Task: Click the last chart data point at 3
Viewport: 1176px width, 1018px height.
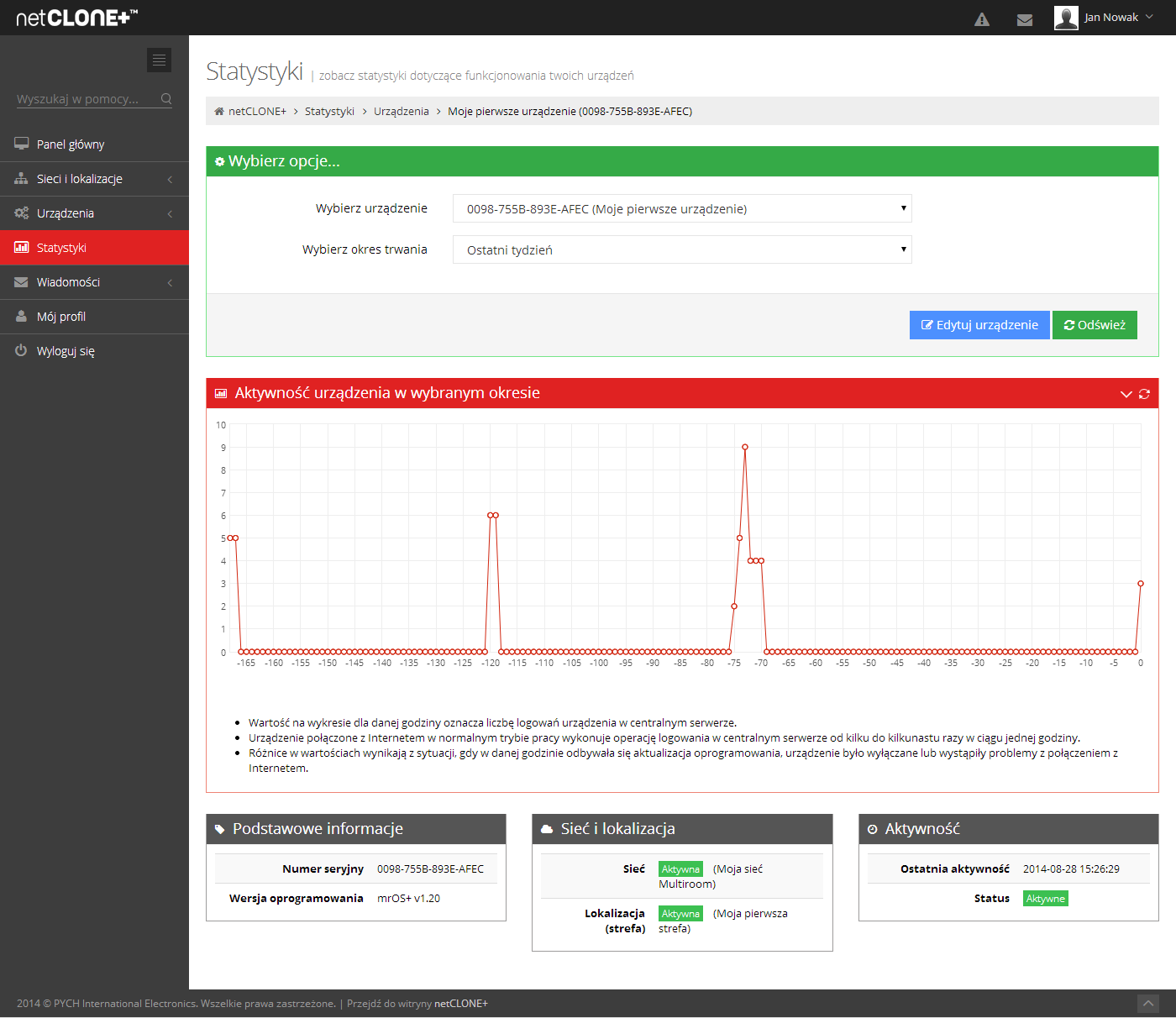Action: (1141, 583)
